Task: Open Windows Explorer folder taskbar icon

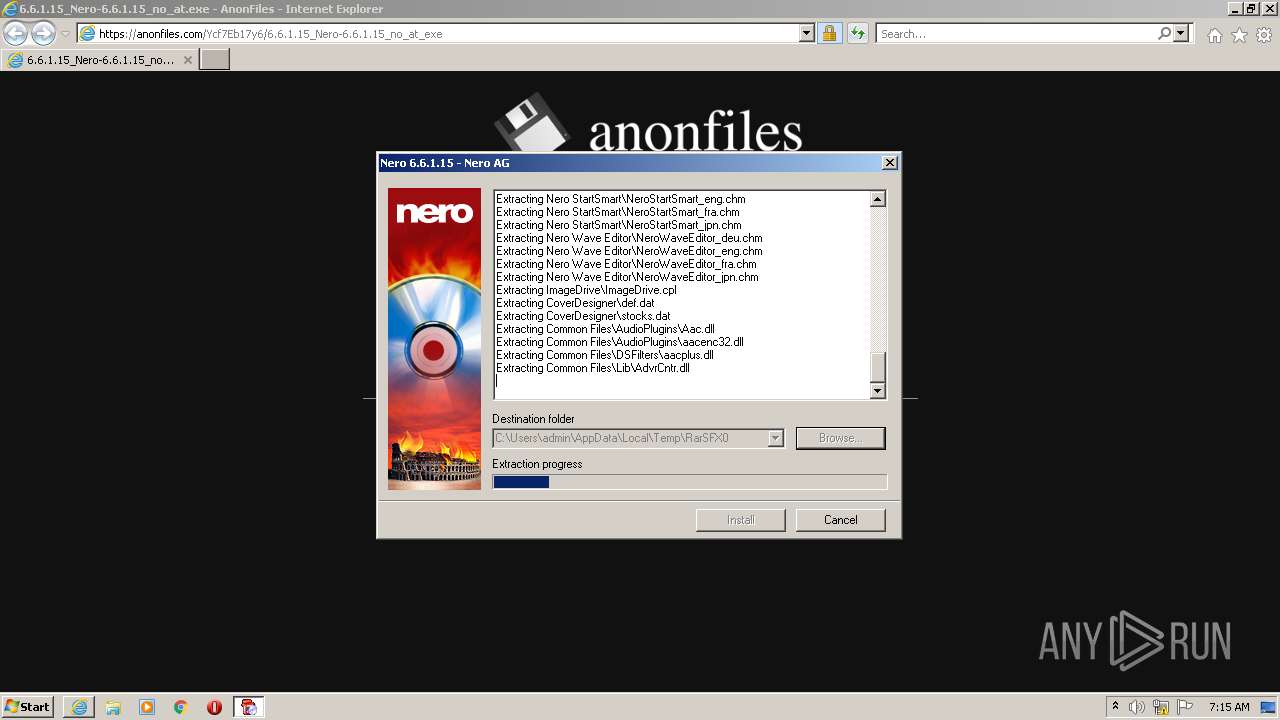Action: (x=113, y=707)
